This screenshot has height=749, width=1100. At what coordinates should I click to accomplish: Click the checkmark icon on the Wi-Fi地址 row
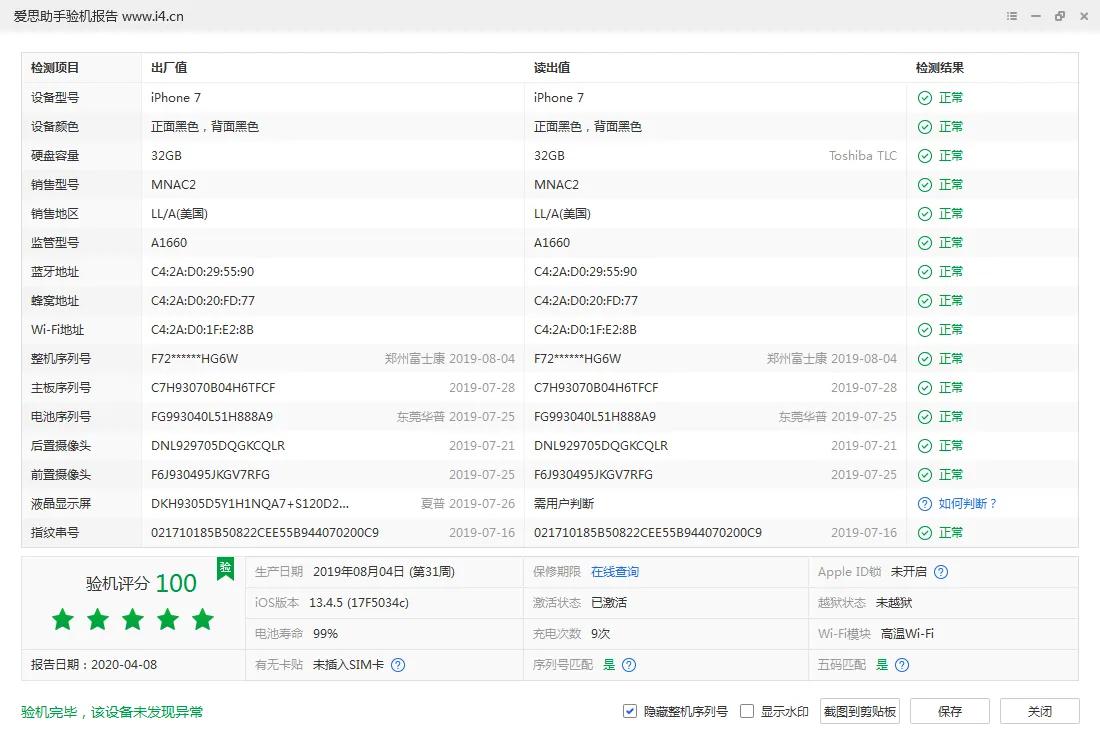(924, 329)
